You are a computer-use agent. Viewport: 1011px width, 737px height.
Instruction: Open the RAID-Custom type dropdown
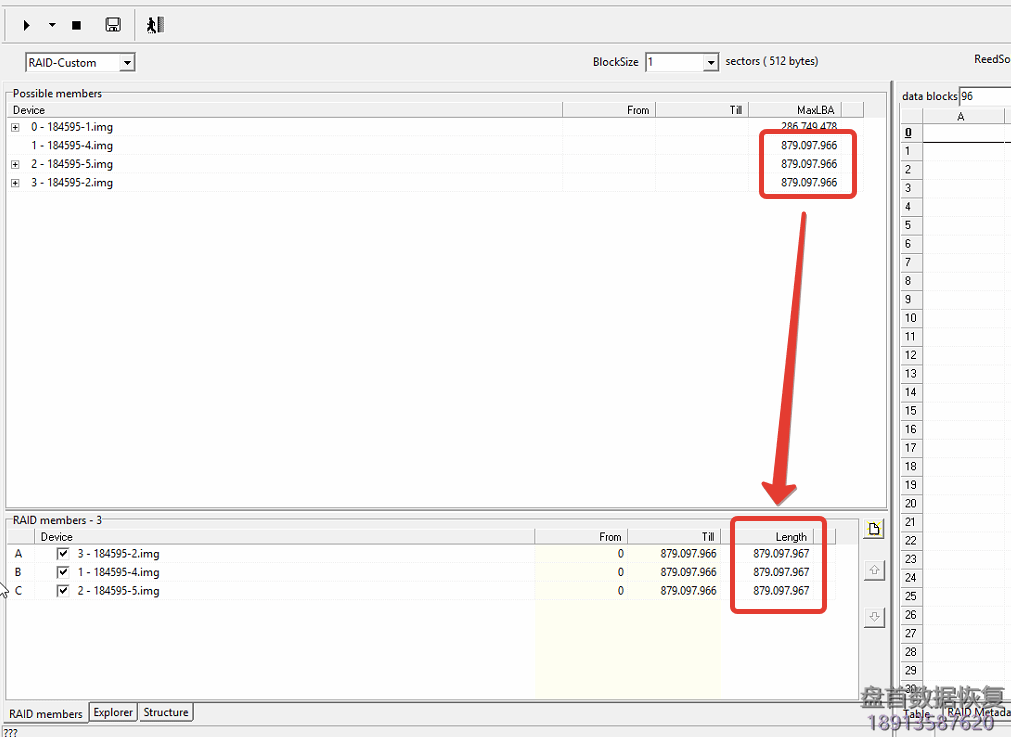tap(129, 61)
